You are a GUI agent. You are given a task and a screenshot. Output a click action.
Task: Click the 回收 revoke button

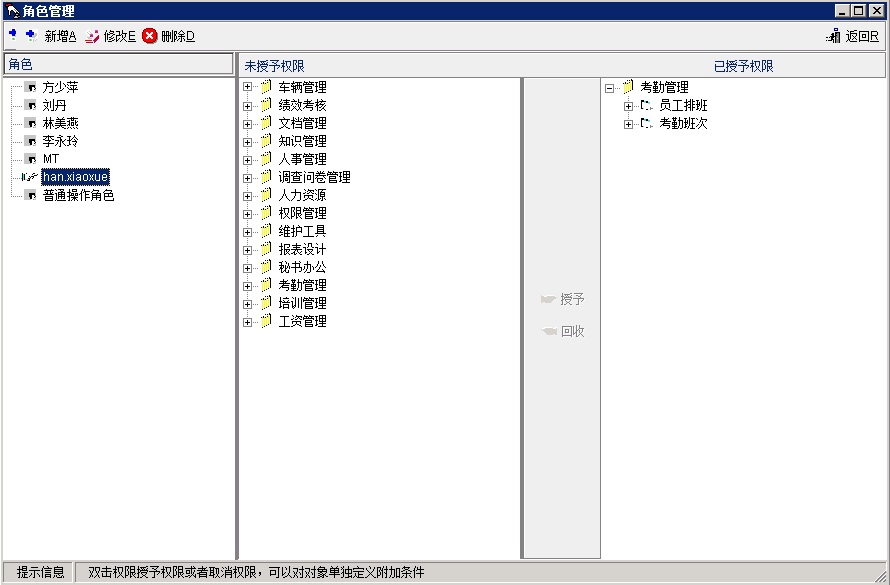click(562, 331)
